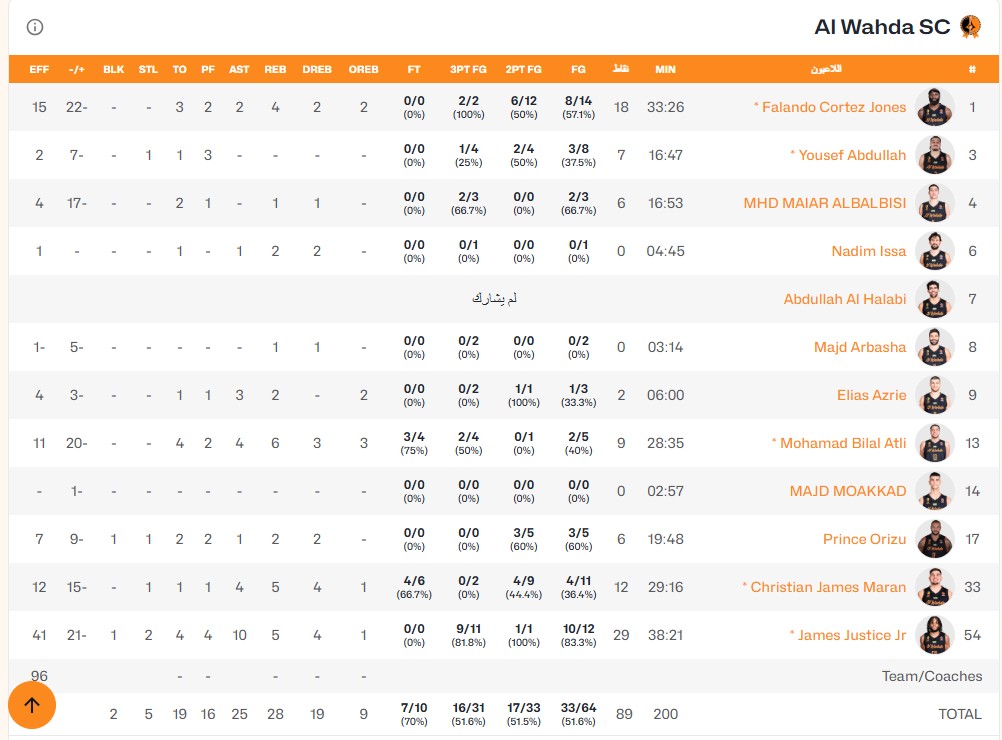Click Prince Orizu's player avatar

pyautogui.click(x=934, y=539)
